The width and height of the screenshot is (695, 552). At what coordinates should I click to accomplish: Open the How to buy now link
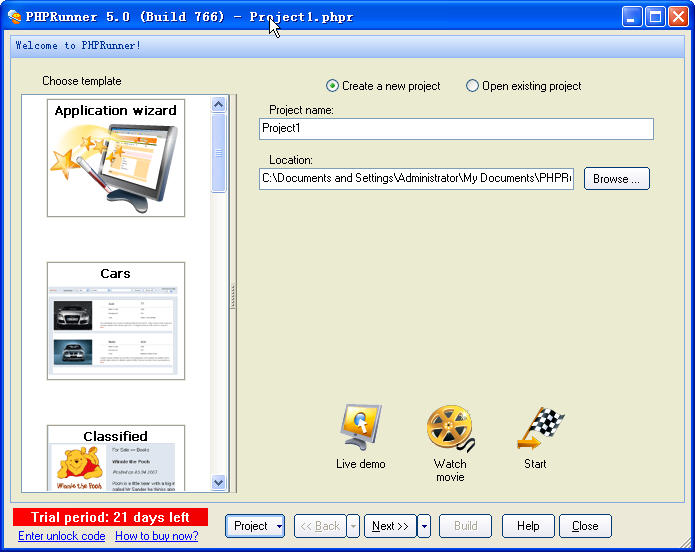pos(156,537)
